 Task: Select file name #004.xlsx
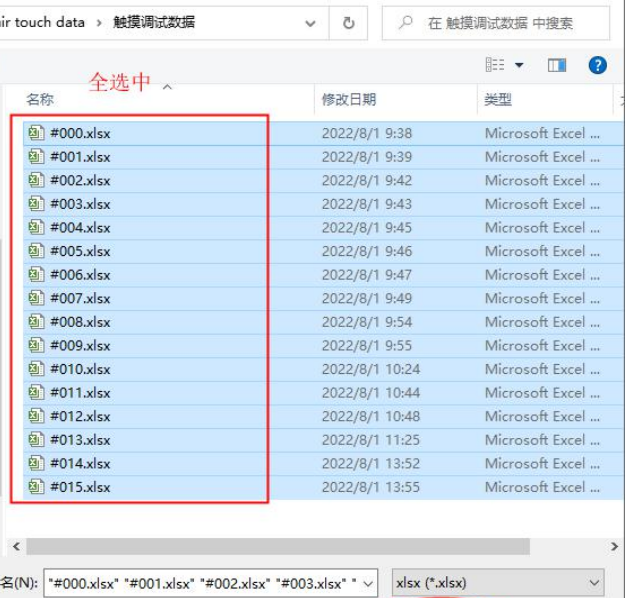[x=80, y=228]
